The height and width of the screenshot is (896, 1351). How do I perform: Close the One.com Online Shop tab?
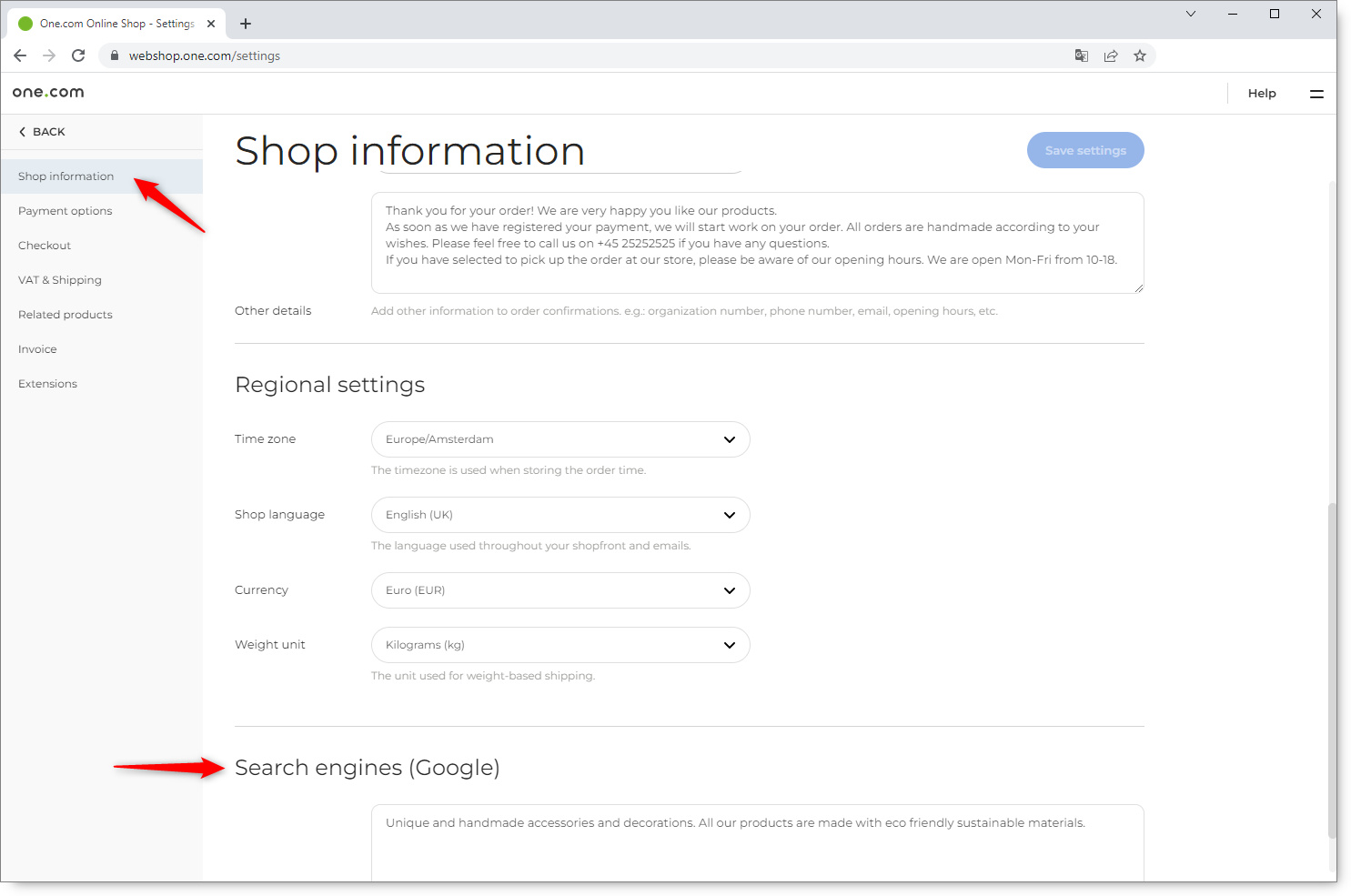[x=211, y=24]
